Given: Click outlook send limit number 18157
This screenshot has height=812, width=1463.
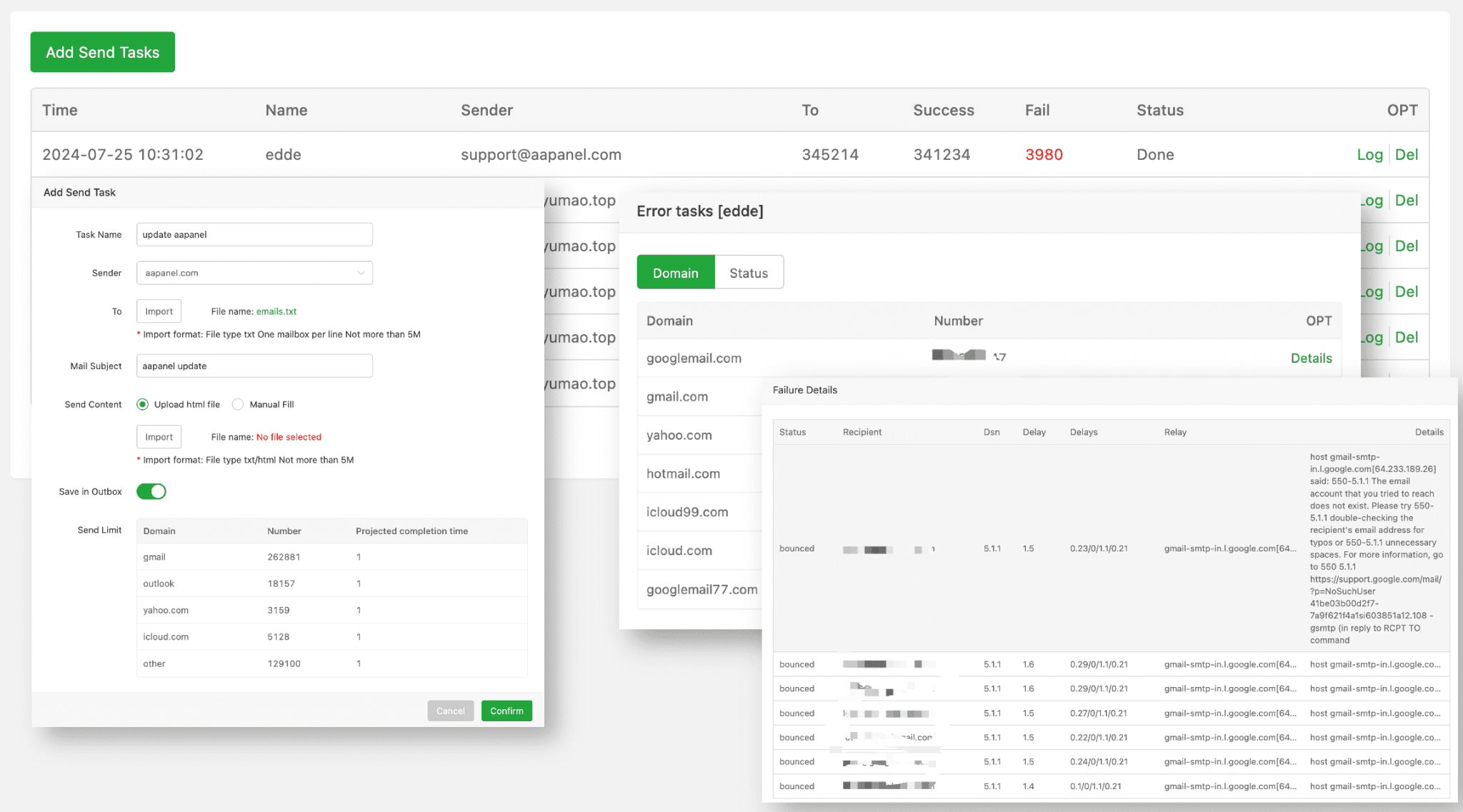Looking at the screenshot, I should (x=281, y=583).
